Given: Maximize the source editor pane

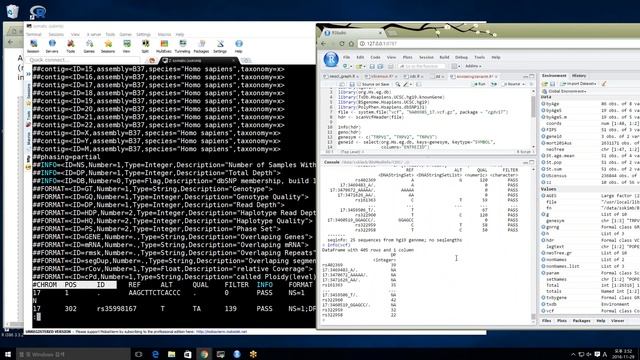Looking at the screenshot, I should pos(532,76).
